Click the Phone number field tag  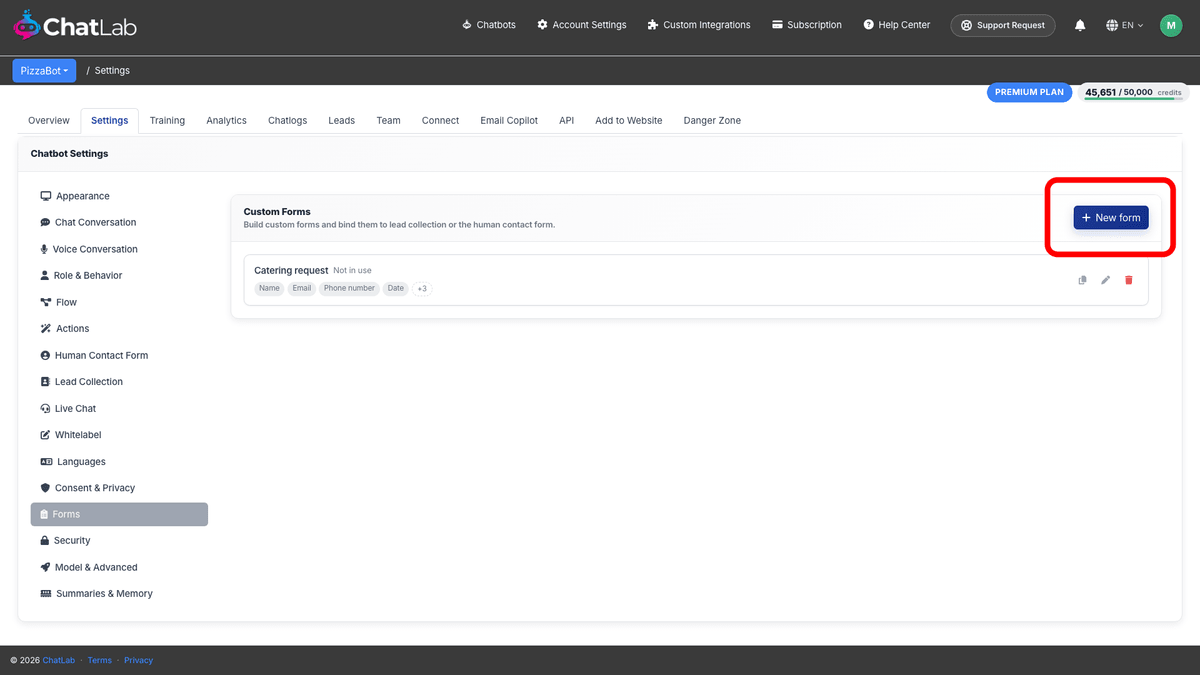pyautogui.click(x=349, y=288)
